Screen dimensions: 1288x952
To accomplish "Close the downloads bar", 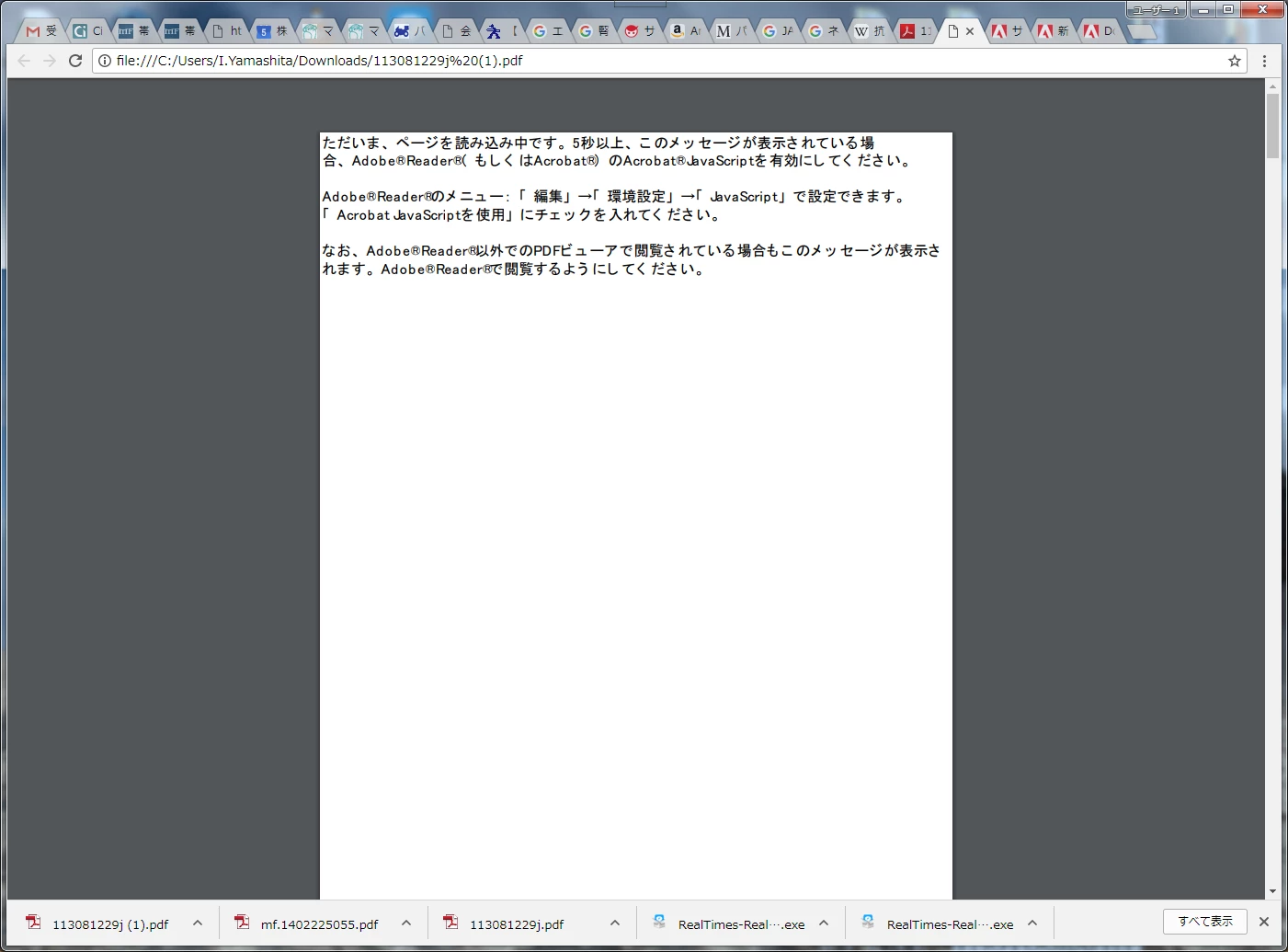I will tap(1264, 922).
